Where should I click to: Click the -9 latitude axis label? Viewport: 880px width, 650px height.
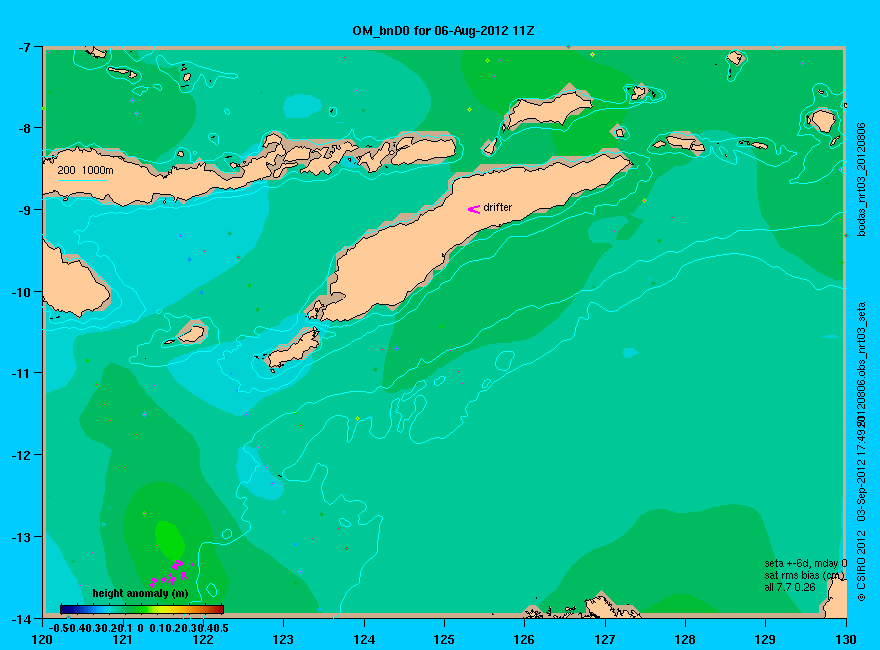[24, 210]
